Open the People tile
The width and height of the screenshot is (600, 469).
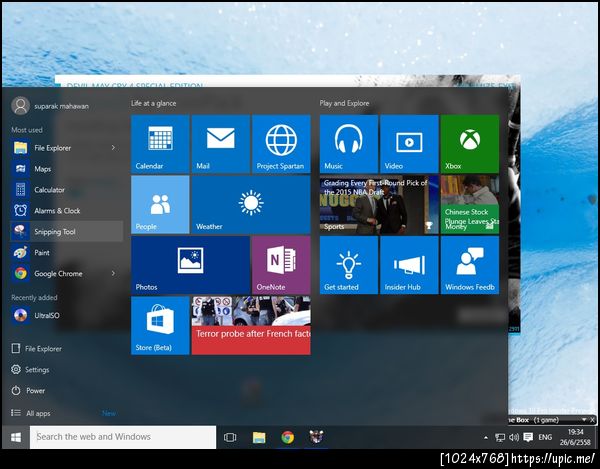tap(160, 204)
